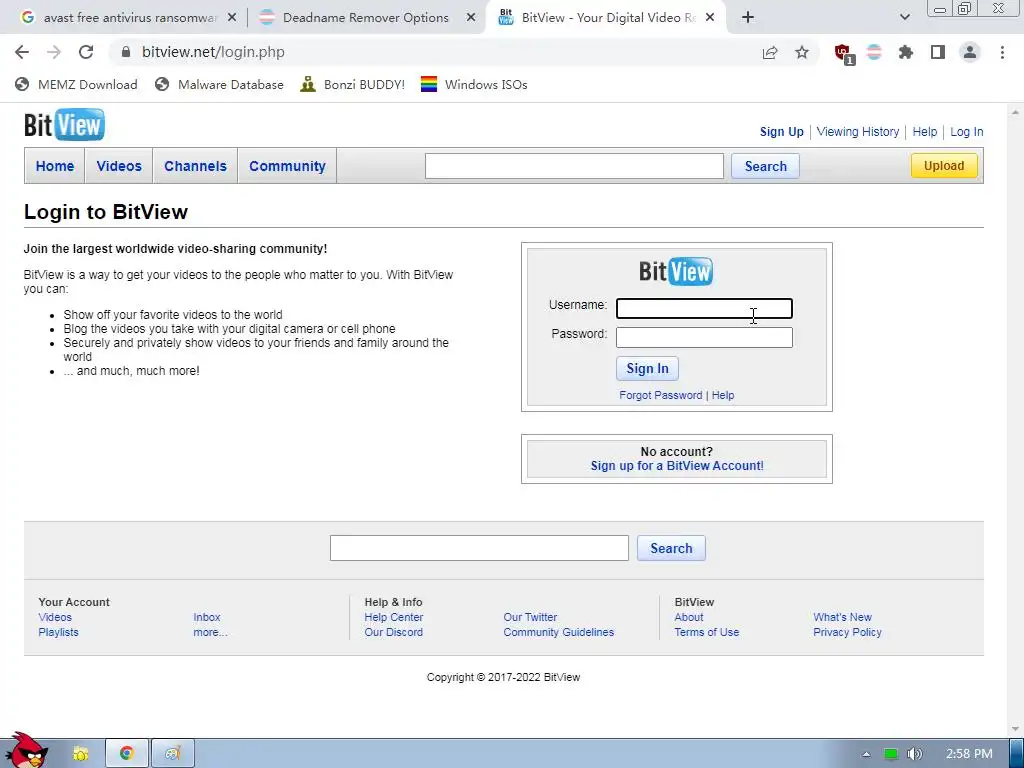
Task: Open Windows ISOs bookmark
Action: click(x=474, y=84)
